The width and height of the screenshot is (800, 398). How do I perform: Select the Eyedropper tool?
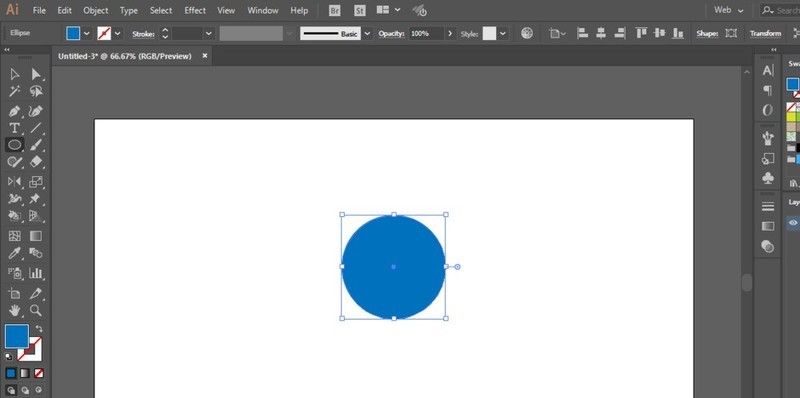tap(15, 254)
